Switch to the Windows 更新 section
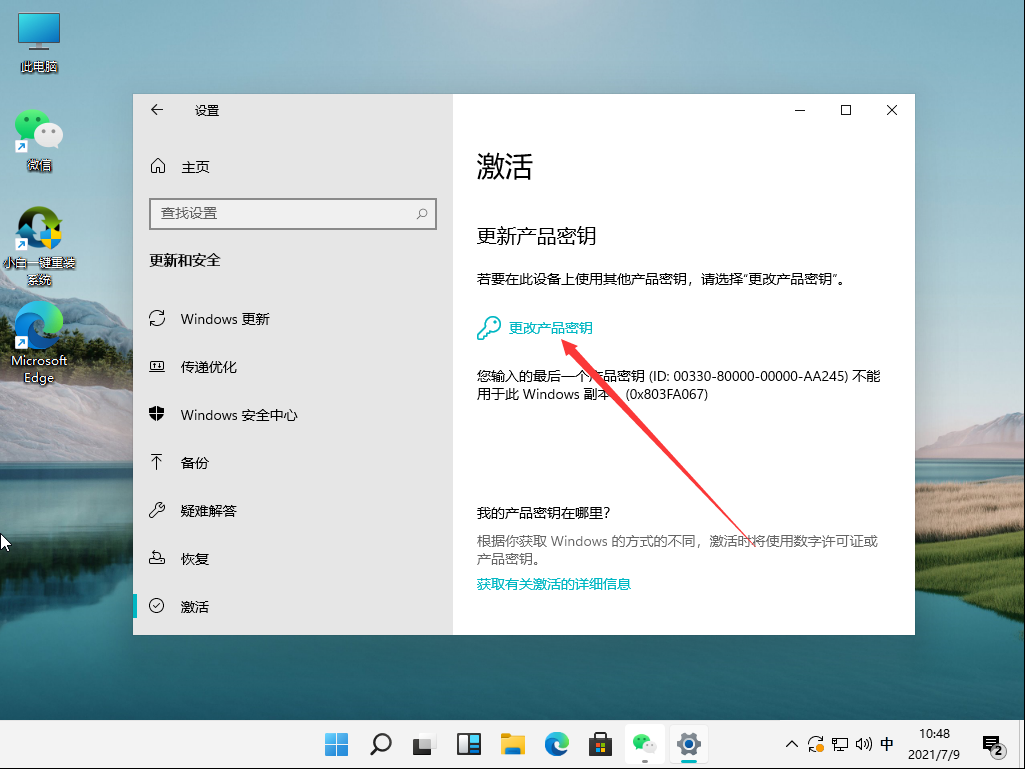Viewport: 1025px width, 769px height. [x=222, y=318]
